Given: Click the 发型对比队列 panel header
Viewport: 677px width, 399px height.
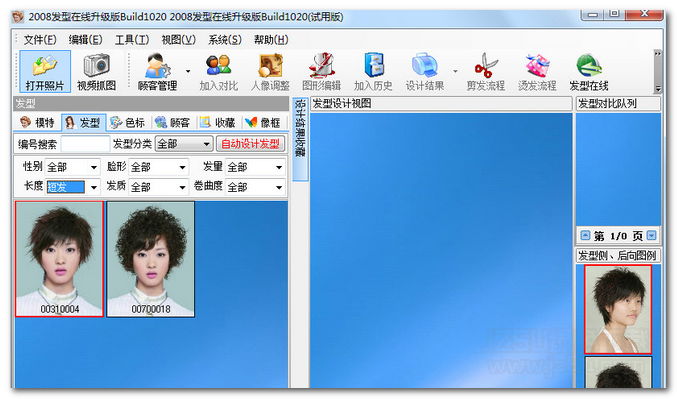Looking at the screenshot, I should click(618, 104).
